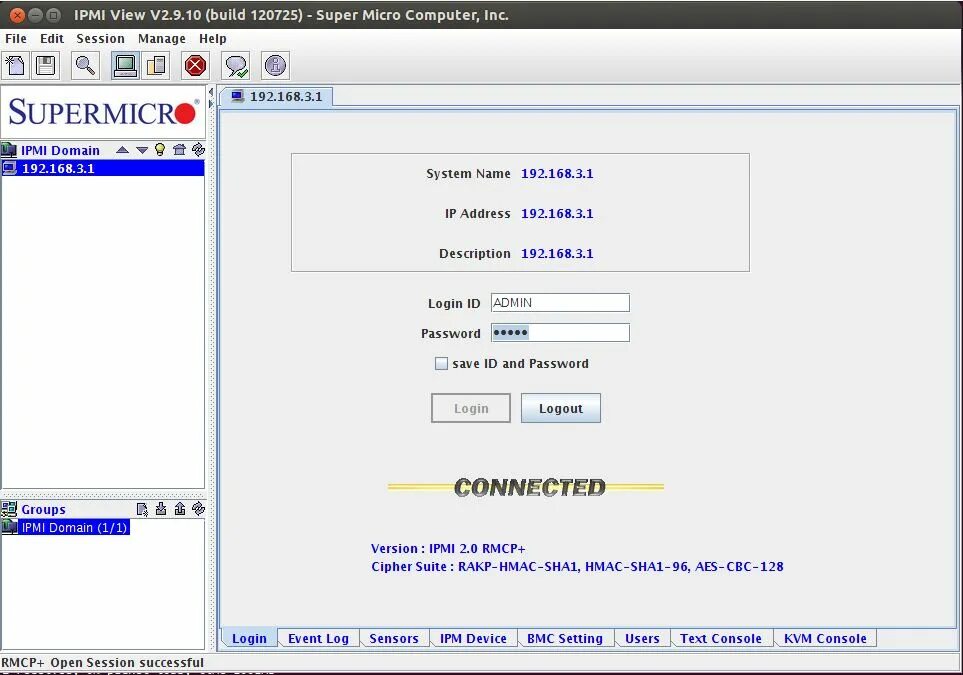Click the IP Address value 192.168.3.1
This screenshot has width=963, height=675.
coord(557,213)
